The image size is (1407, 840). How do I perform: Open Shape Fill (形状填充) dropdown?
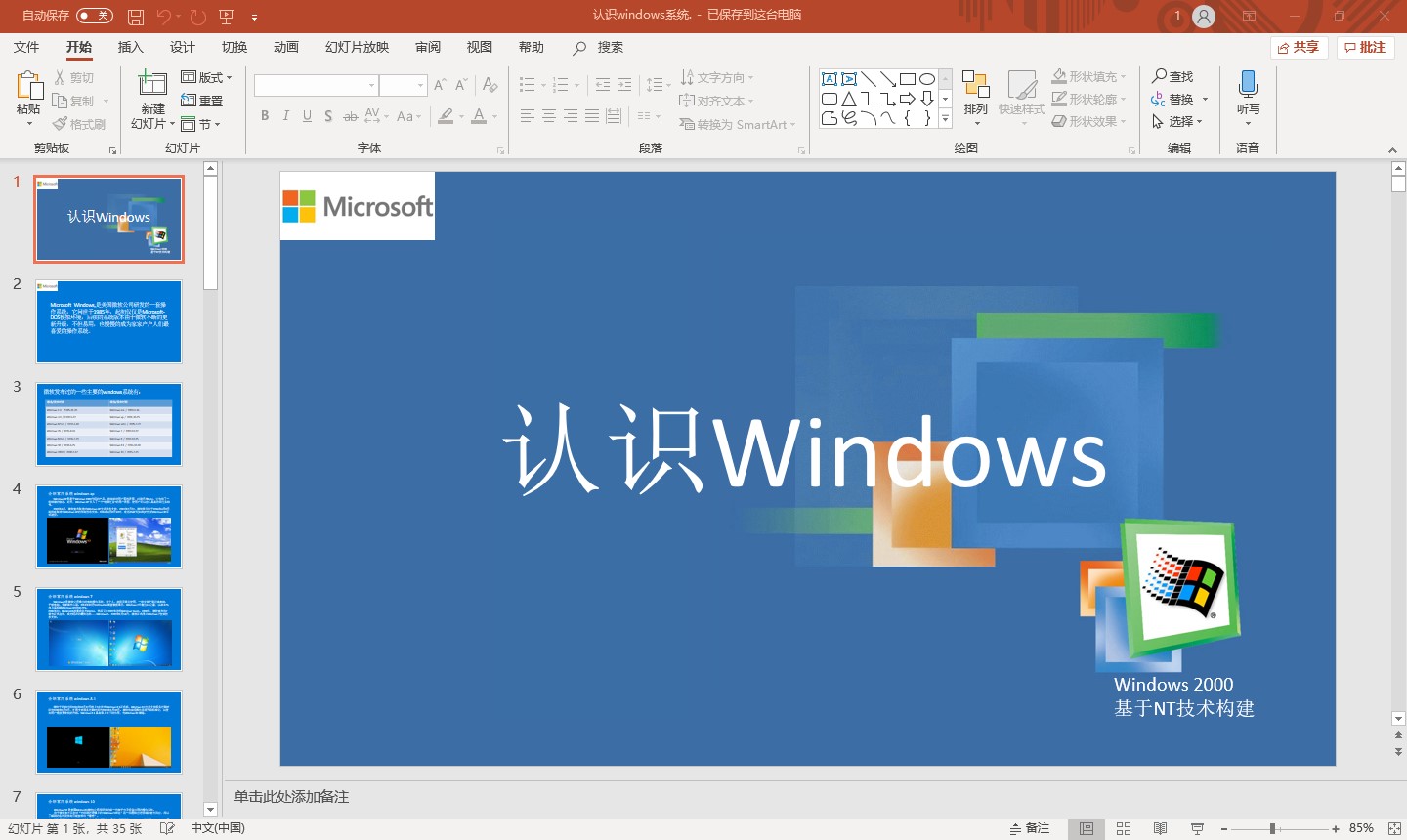coord(1089,76)
